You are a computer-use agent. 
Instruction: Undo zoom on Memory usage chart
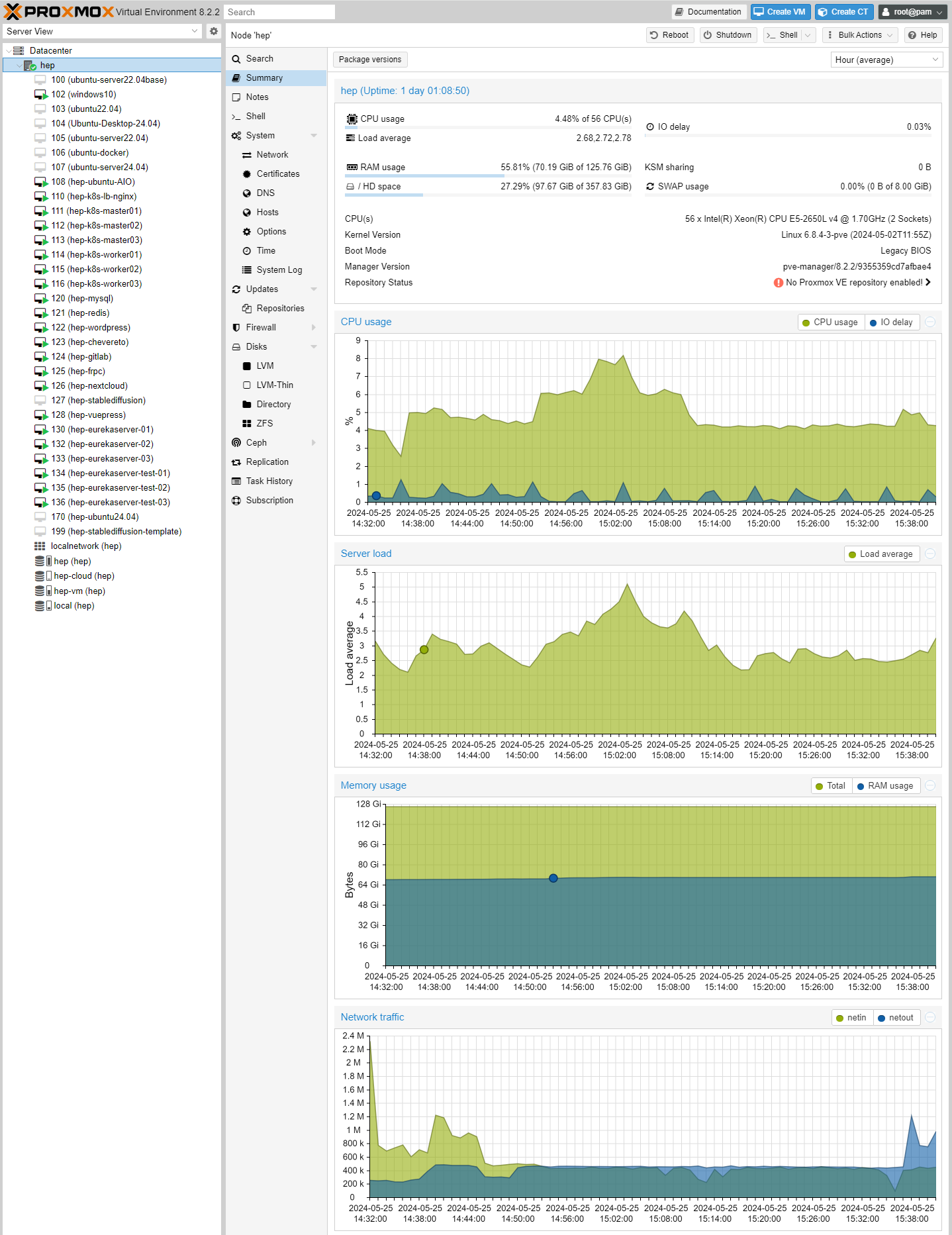(930, 785)
